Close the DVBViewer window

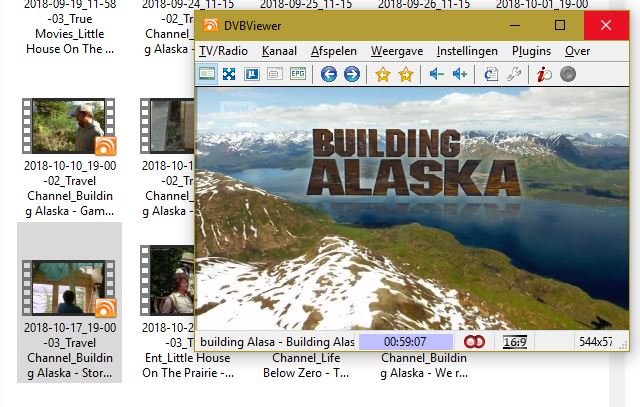(606, 25)
